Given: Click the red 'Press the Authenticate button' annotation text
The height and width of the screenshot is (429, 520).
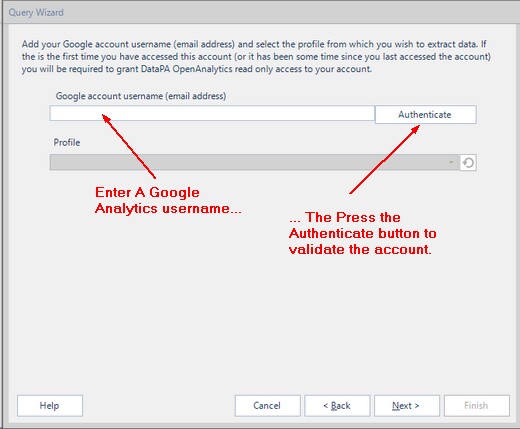Looking at the screenshot, I should (x=363, y=233).
